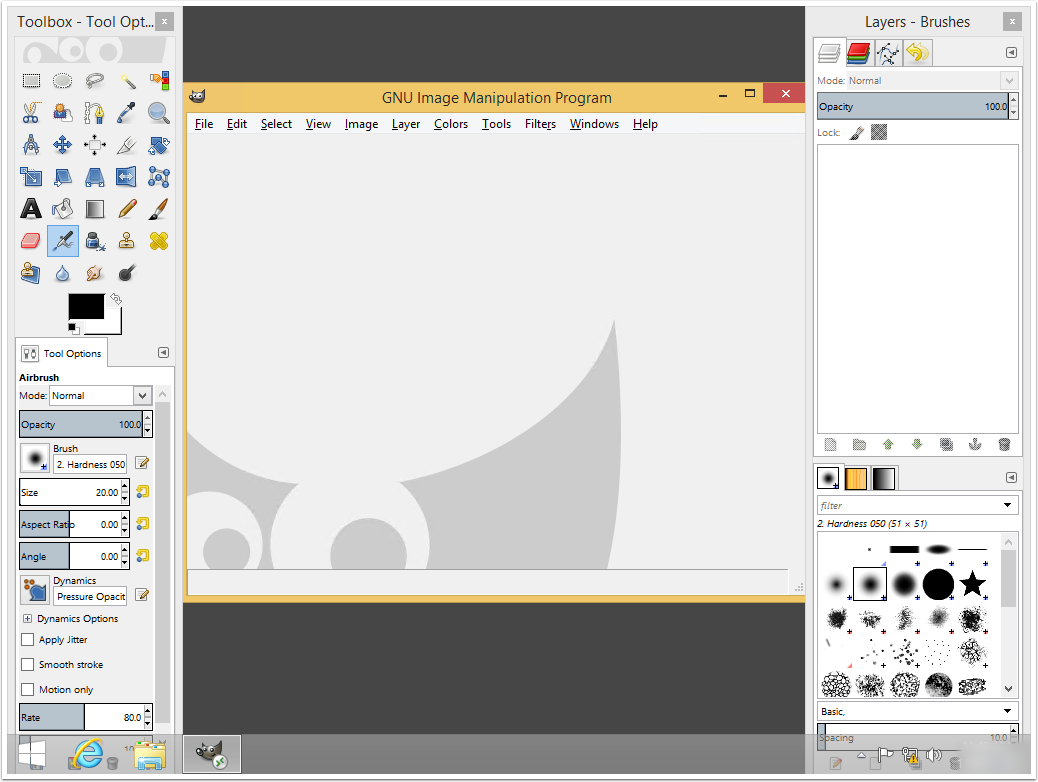1038x782 pixels.
Task: Switch to the Channels tab
Action: 858,53
